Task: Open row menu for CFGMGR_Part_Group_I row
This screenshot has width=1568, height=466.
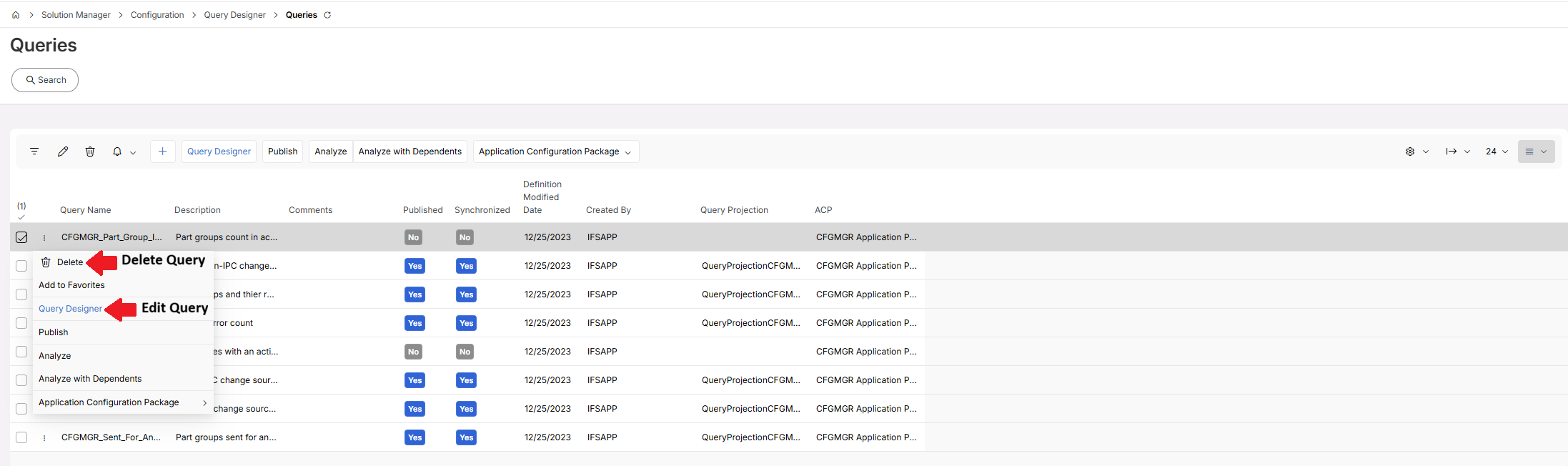Action: coord(44,238)
